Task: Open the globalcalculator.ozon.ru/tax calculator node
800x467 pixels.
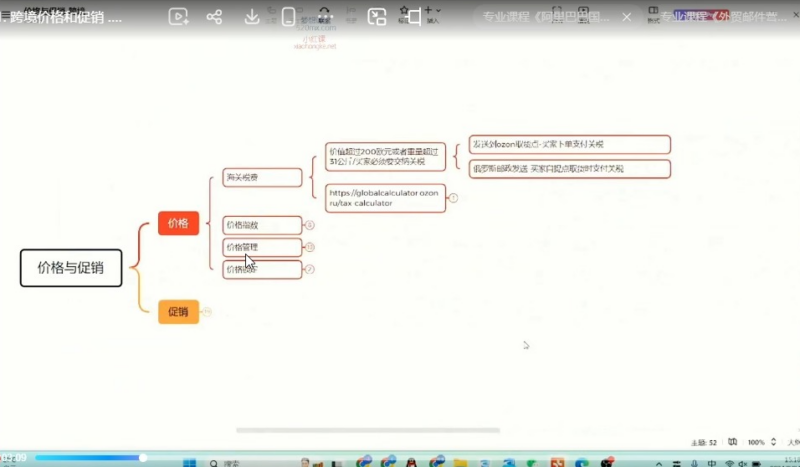Action: pos(385,198)
